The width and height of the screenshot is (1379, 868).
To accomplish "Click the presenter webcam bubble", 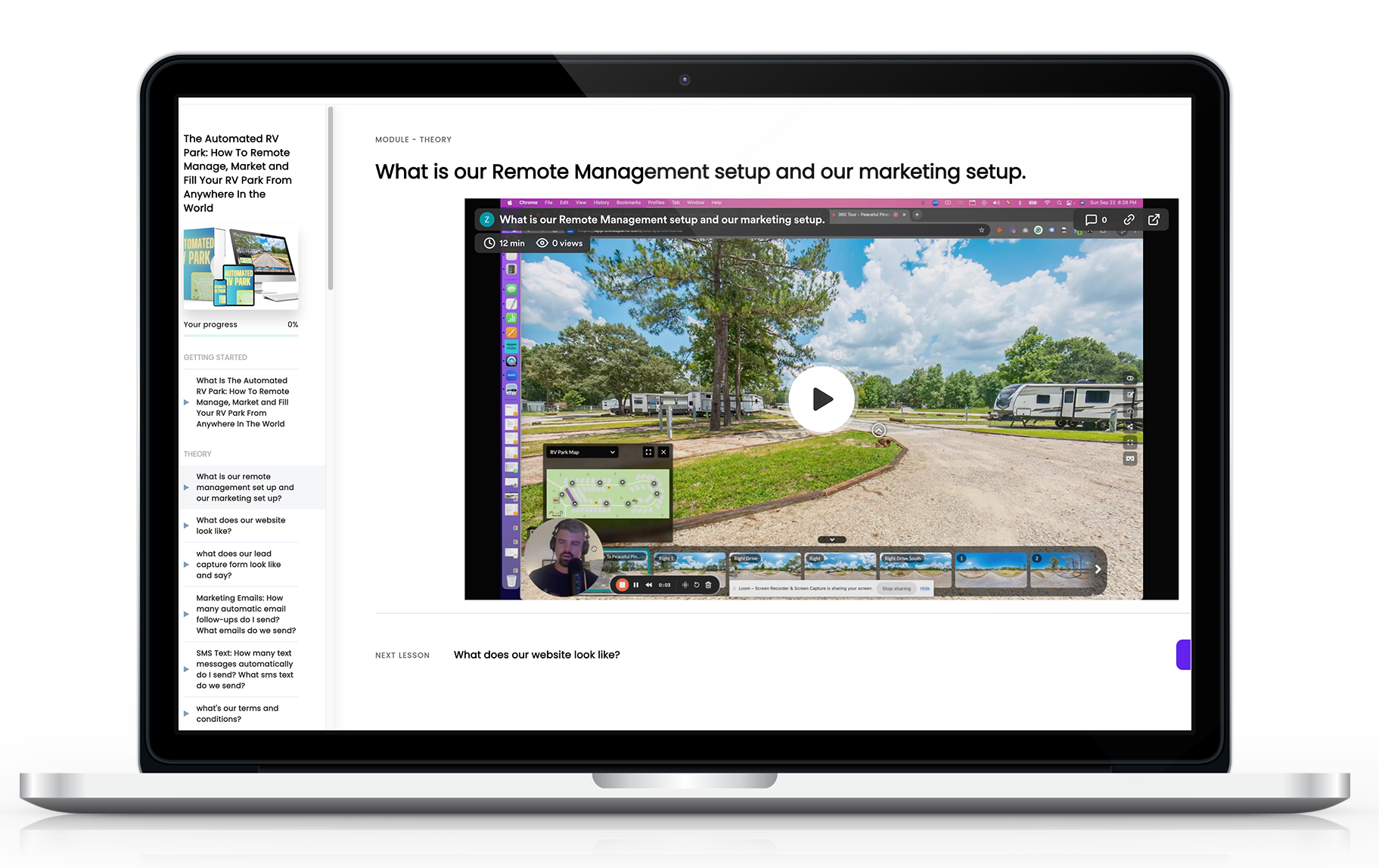I will 563,556.
